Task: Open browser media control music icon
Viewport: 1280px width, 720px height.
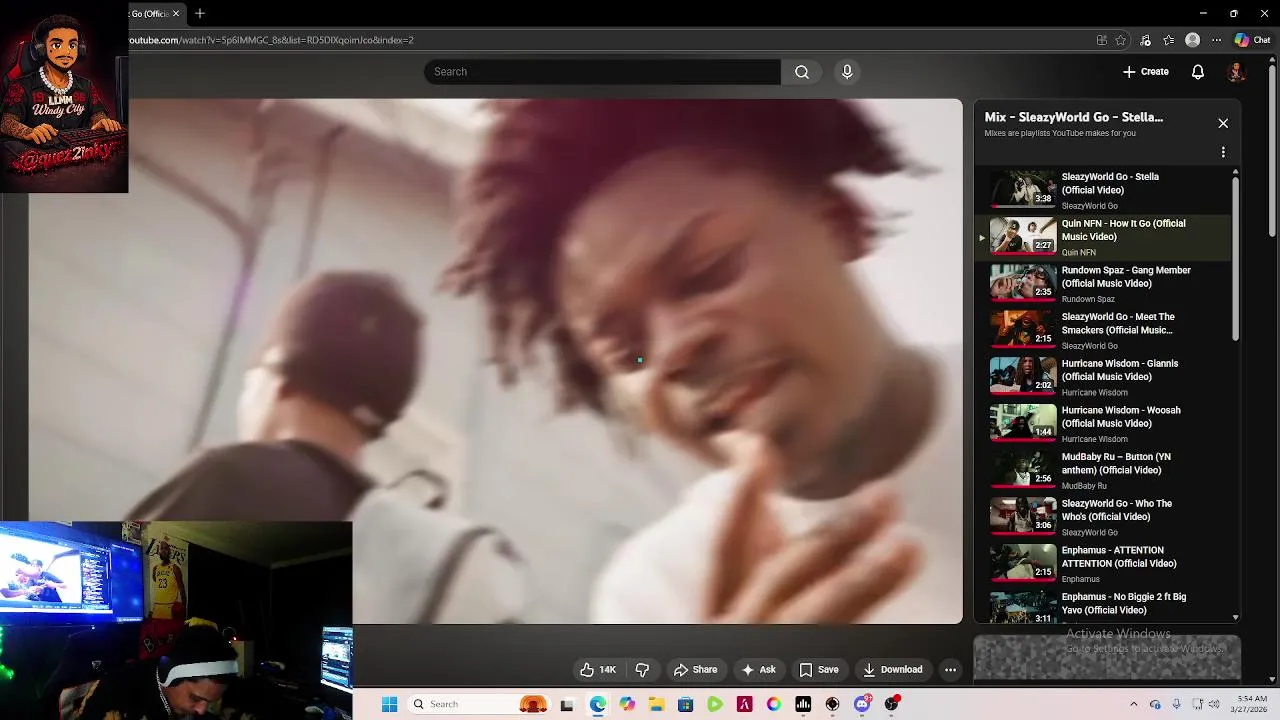Action: pos(1145,40)
